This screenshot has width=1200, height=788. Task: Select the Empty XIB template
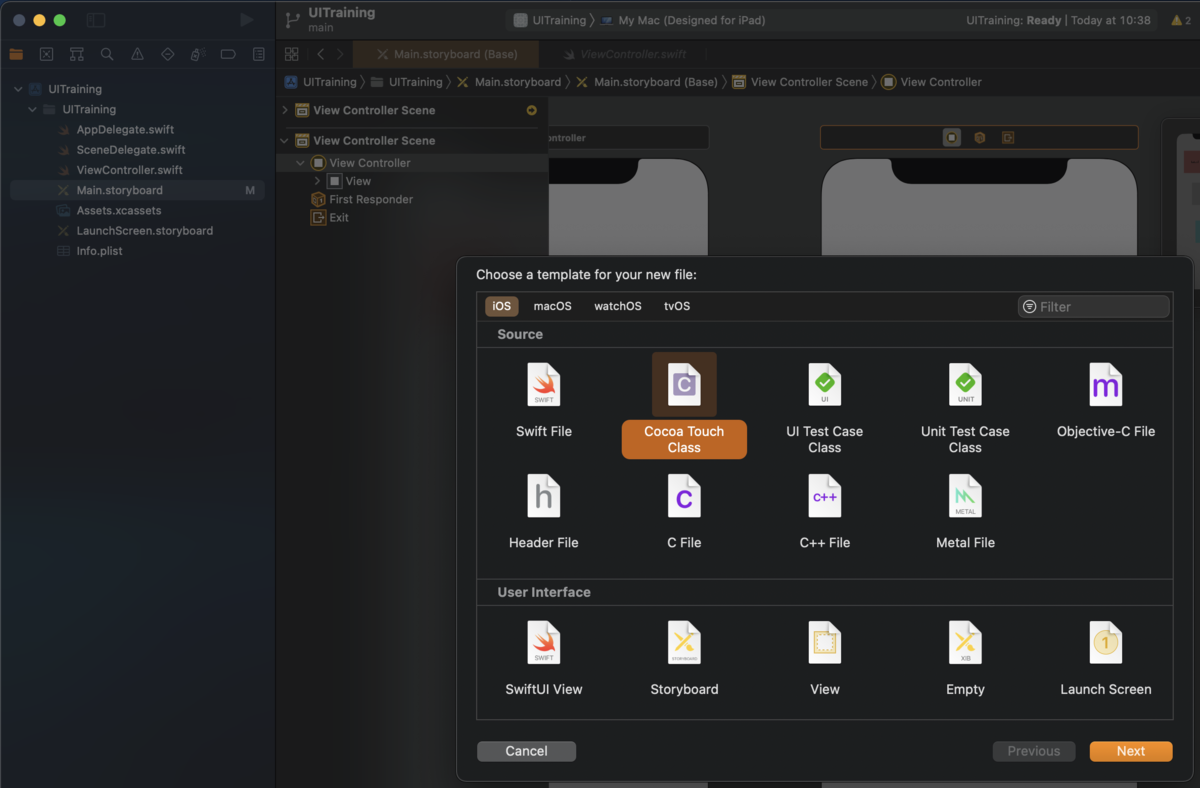click(965, 658)
